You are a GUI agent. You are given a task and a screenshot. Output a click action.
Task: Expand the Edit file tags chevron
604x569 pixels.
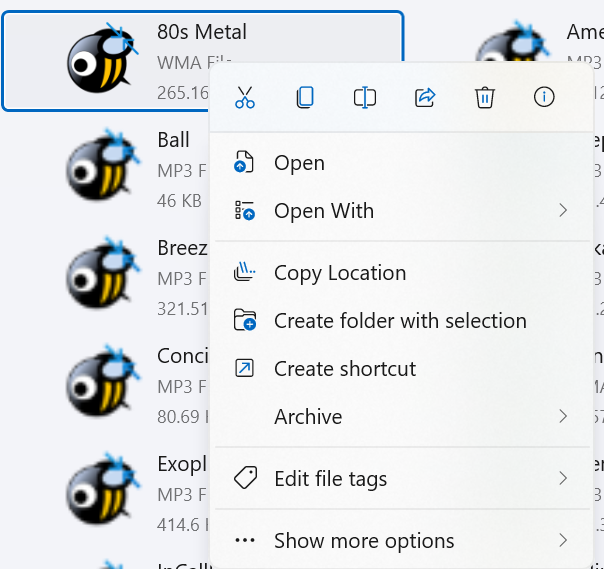[563, 478]
